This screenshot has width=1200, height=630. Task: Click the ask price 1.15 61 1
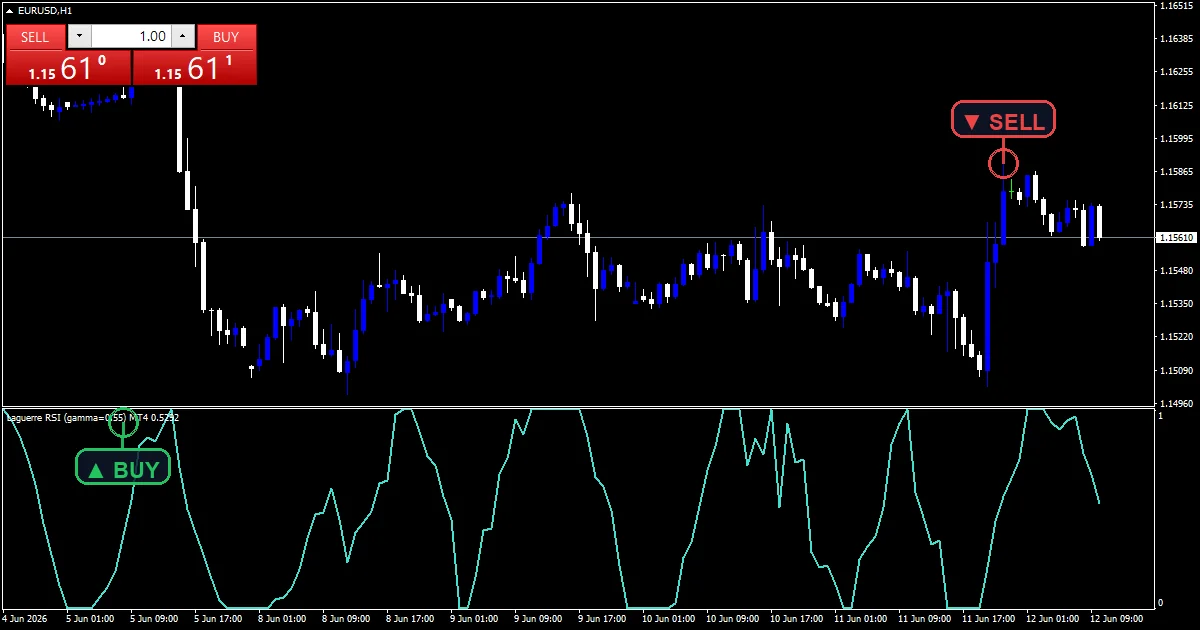[194, 69]
